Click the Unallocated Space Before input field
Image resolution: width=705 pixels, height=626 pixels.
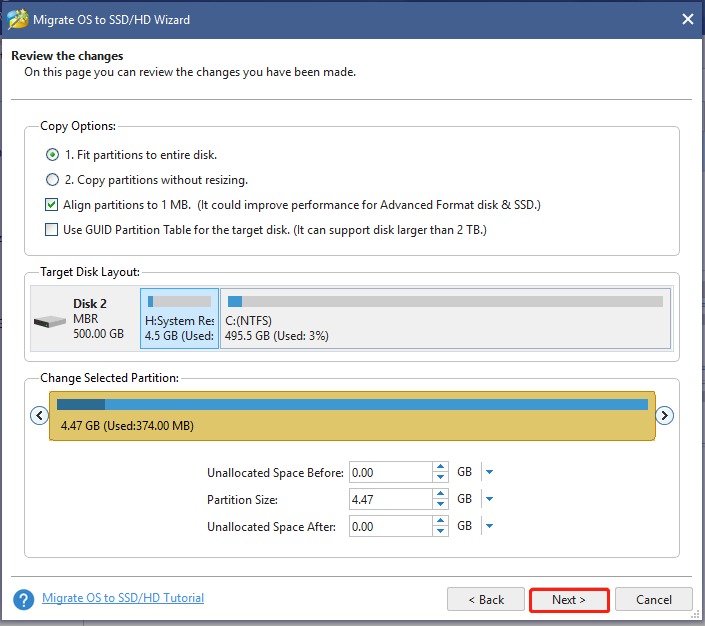coord(390,473)
